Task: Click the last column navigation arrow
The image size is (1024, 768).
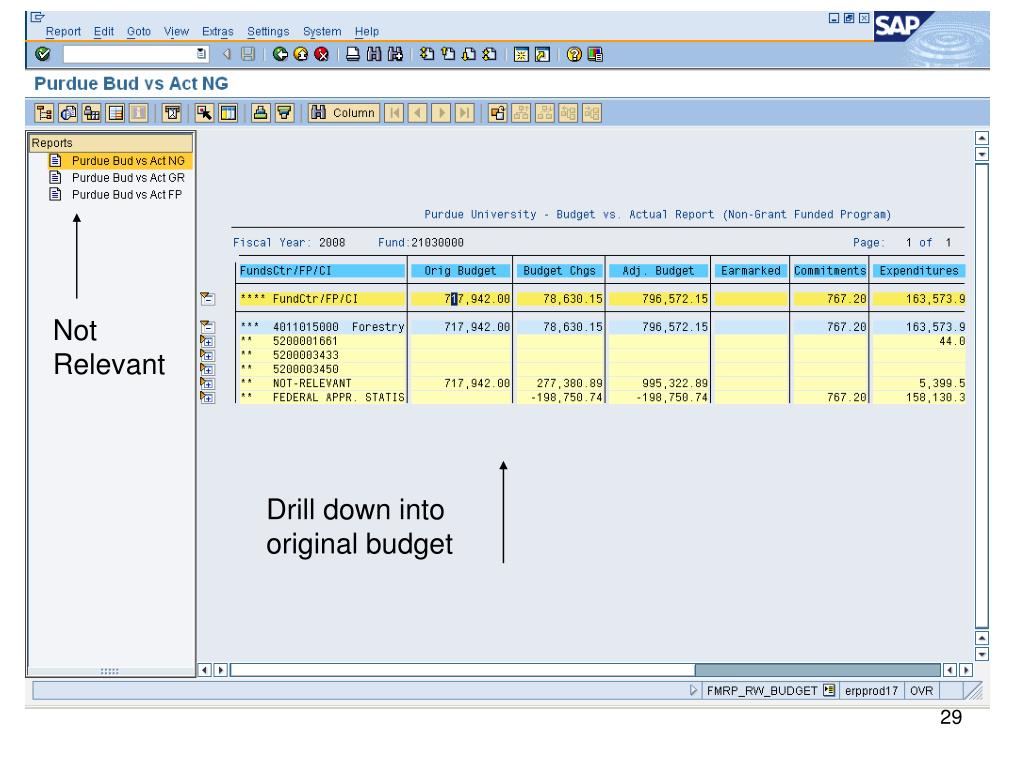Action: (x=464, y=113)
